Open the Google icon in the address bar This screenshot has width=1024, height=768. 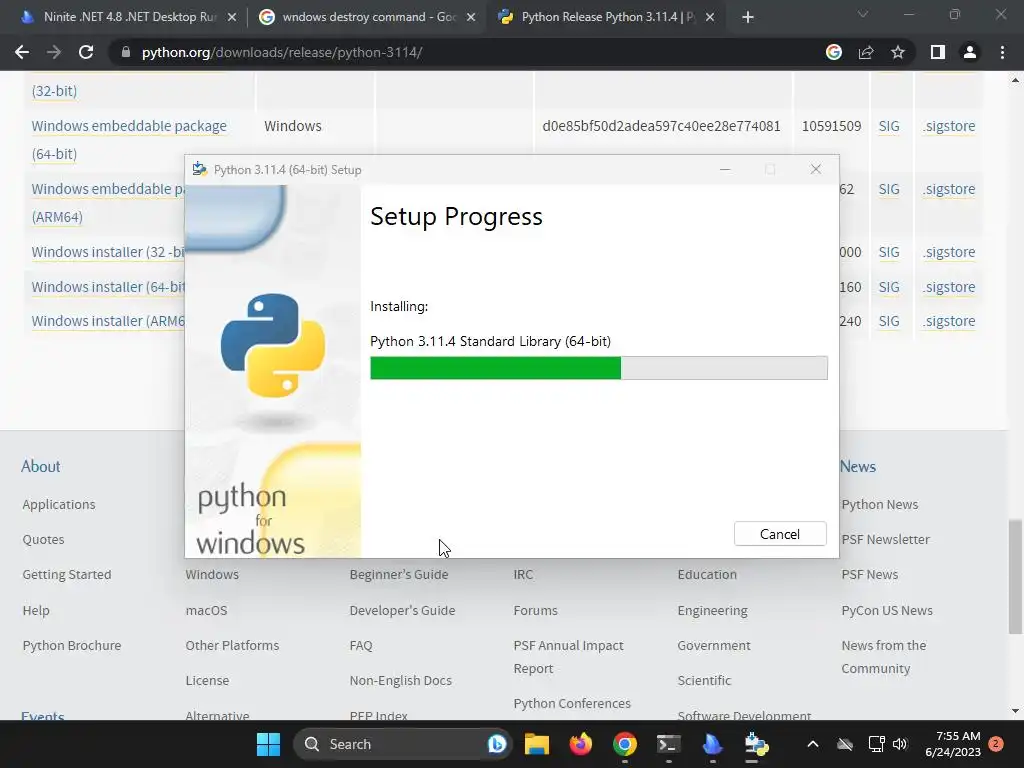pyautogui.click(x=834, y=52)
